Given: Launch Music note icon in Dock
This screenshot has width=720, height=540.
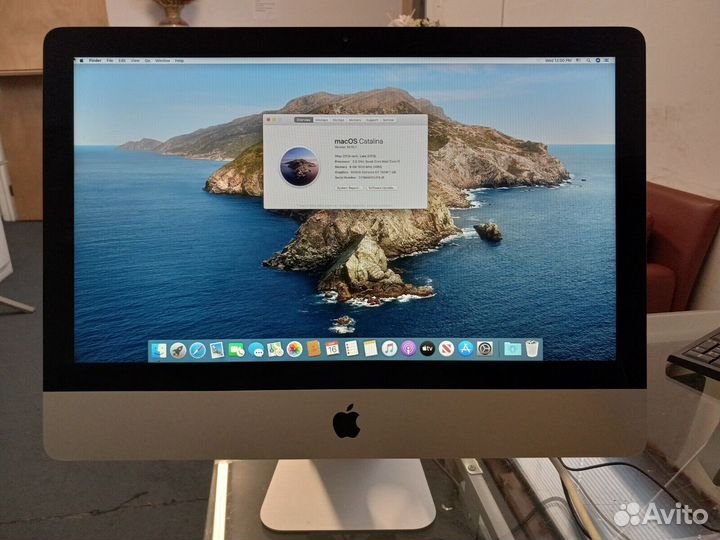Looking at the screenshot, I should (389, 349).
